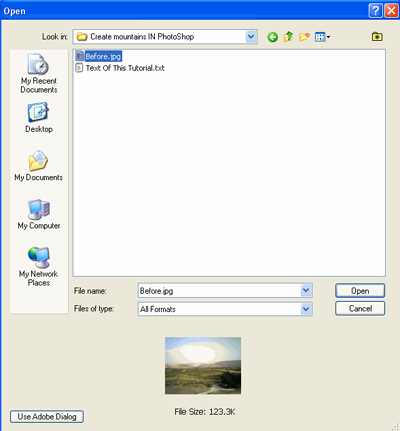Viewport: 400px width, 431px height.
Task: Click the Open title bar text
Action: (x=15, y=11)
